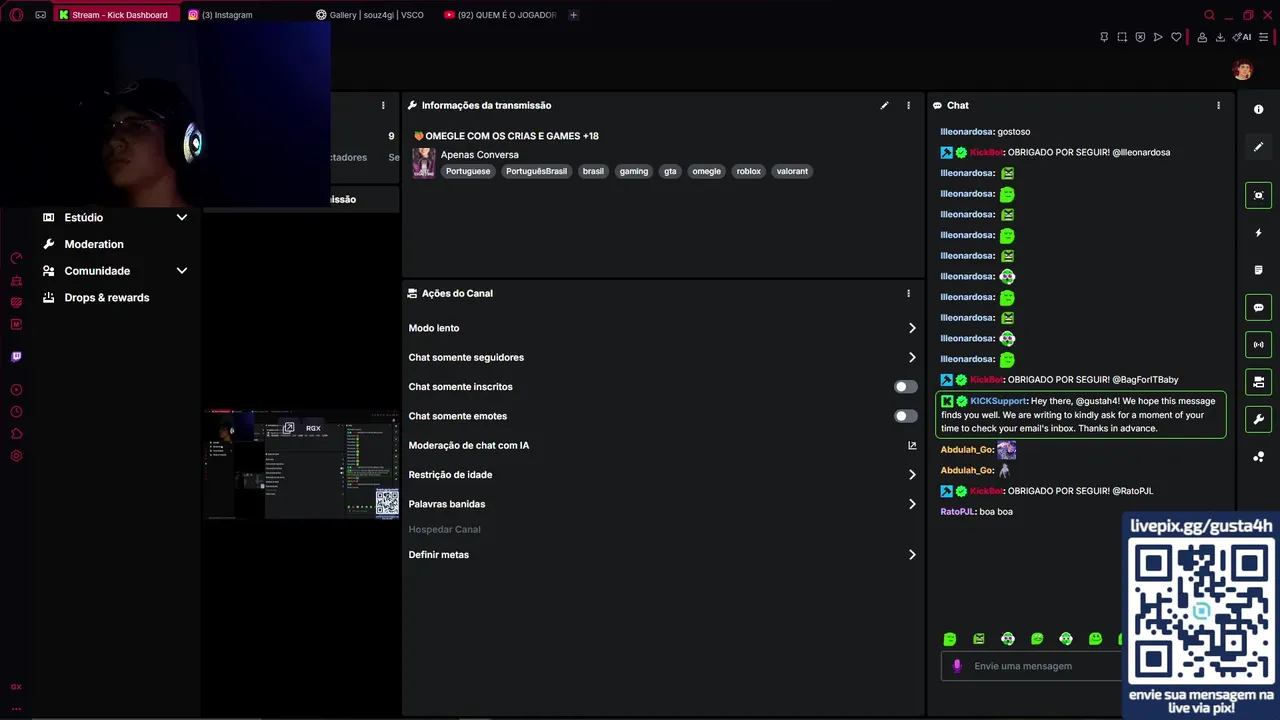
Task: Open the Opera menu logo at top left
Action: click(x=16, y=15)
